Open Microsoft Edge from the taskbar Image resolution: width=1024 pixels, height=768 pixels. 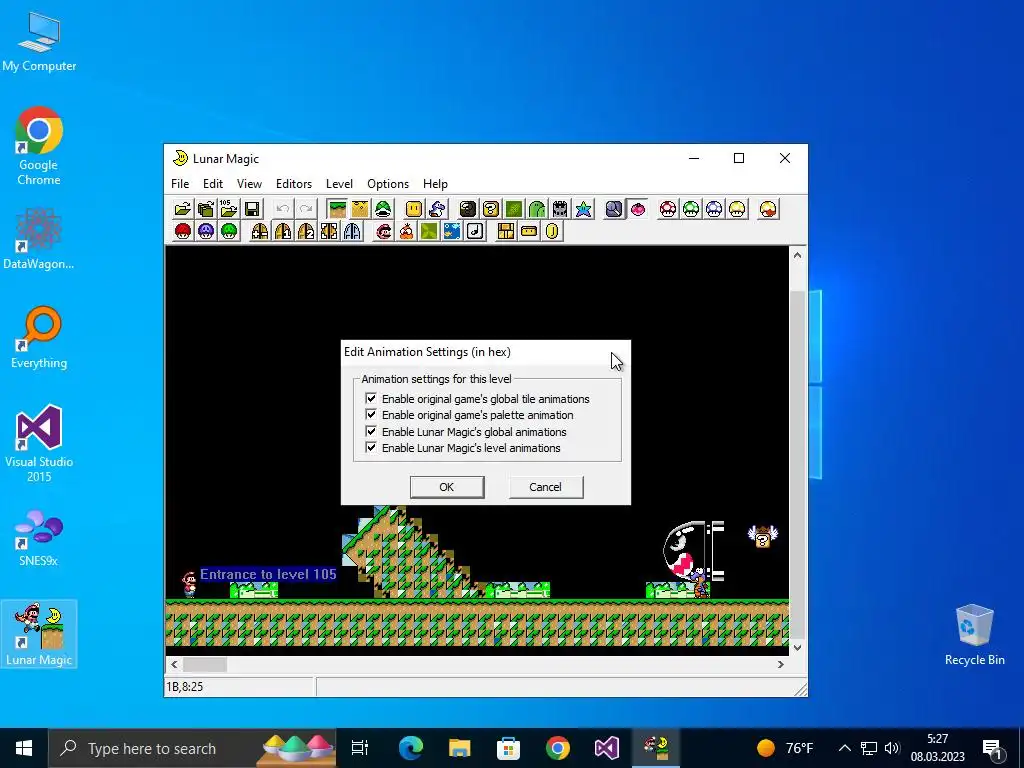coord(411,748)
